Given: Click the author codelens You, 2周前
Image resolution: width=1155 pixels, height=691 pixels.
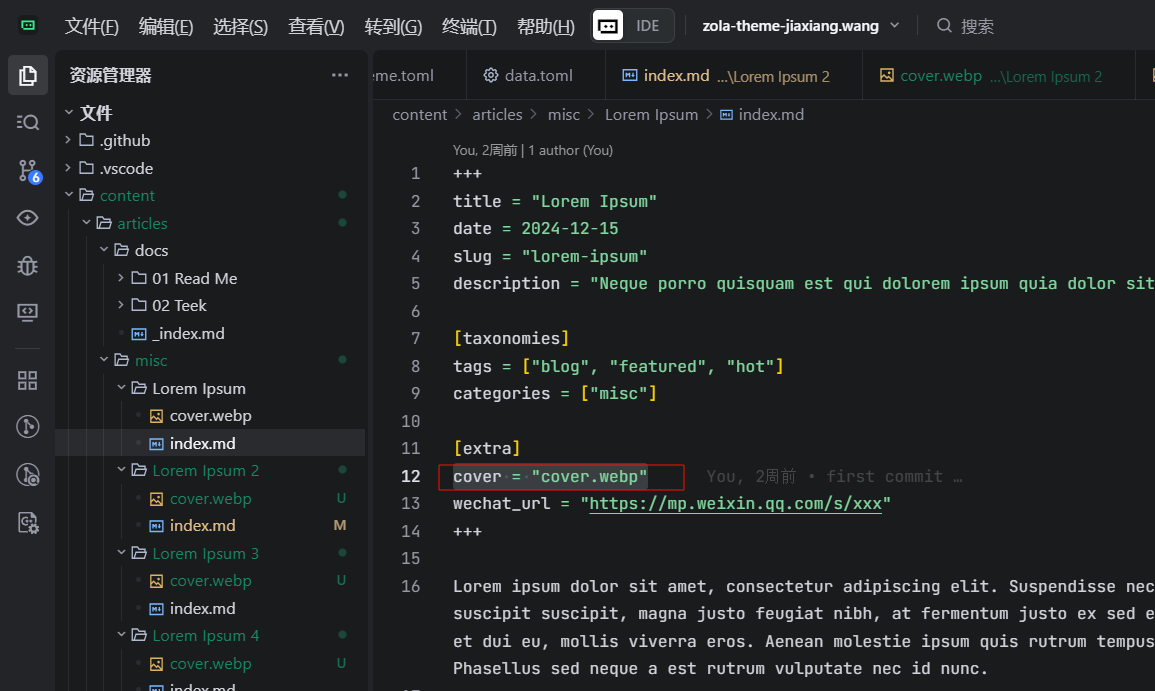Looking at the screenshot, I should coord(533,150).
